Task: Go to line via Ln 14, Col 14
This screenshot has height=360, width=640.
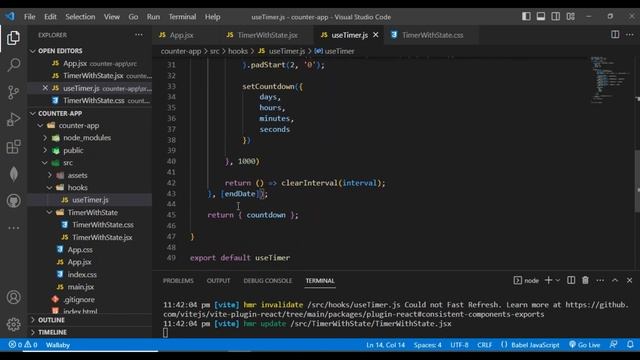Action: 385,345
